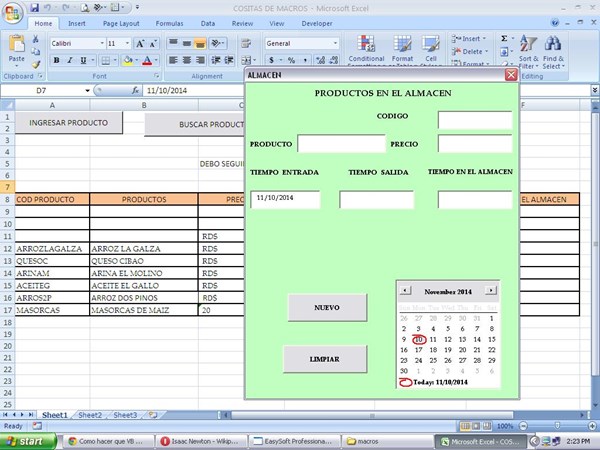Click Delete cells button

coord(469,51)
